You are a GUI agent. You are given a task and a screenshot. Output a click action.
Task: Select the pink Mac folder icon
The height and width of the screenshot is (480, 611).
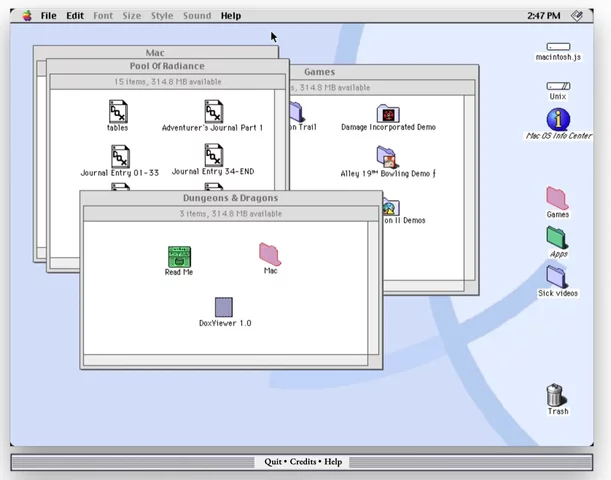tap(270, 254)
